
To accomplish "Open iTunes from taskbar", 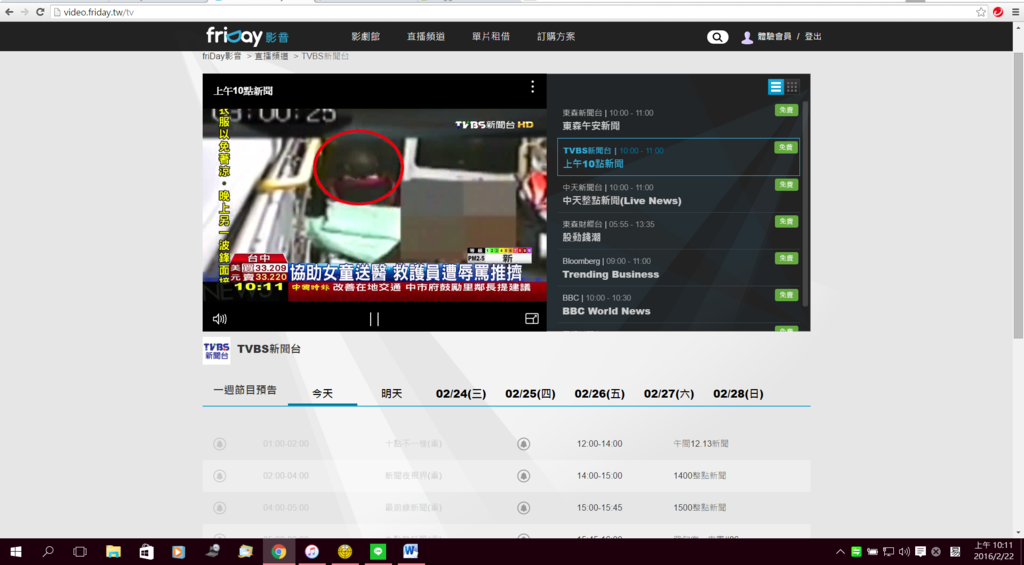I will point(312,552).
